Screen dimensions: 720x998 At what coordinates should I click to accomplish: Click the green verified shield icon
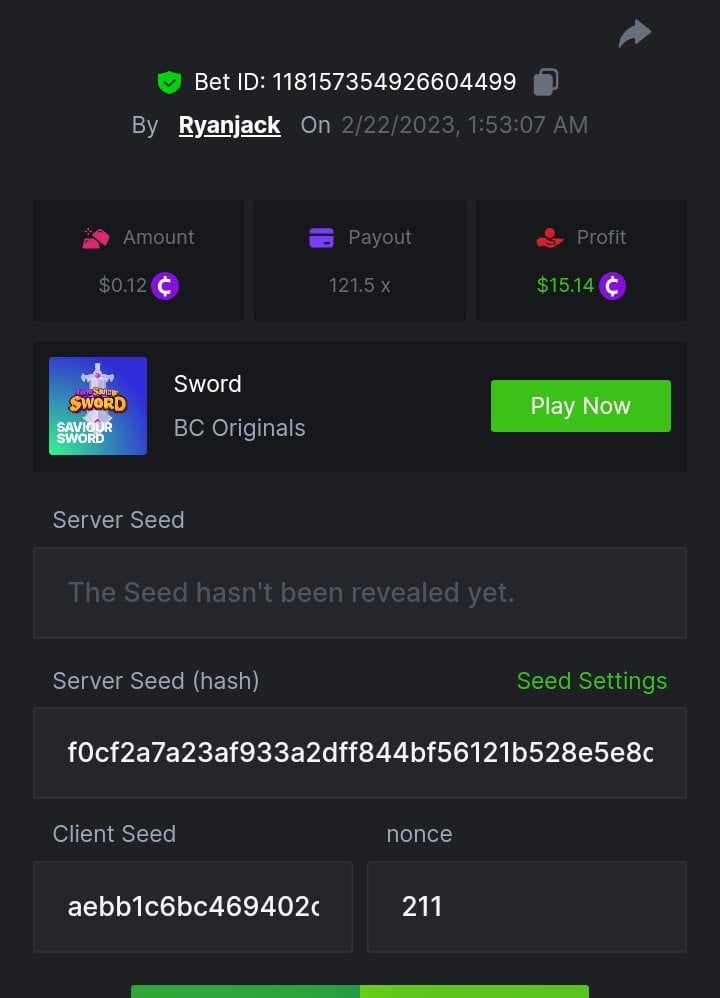click(169, 82)
